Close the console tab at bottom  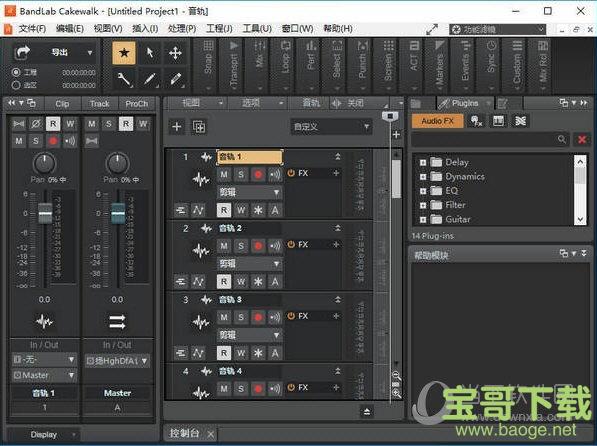(x=211, y=434)
